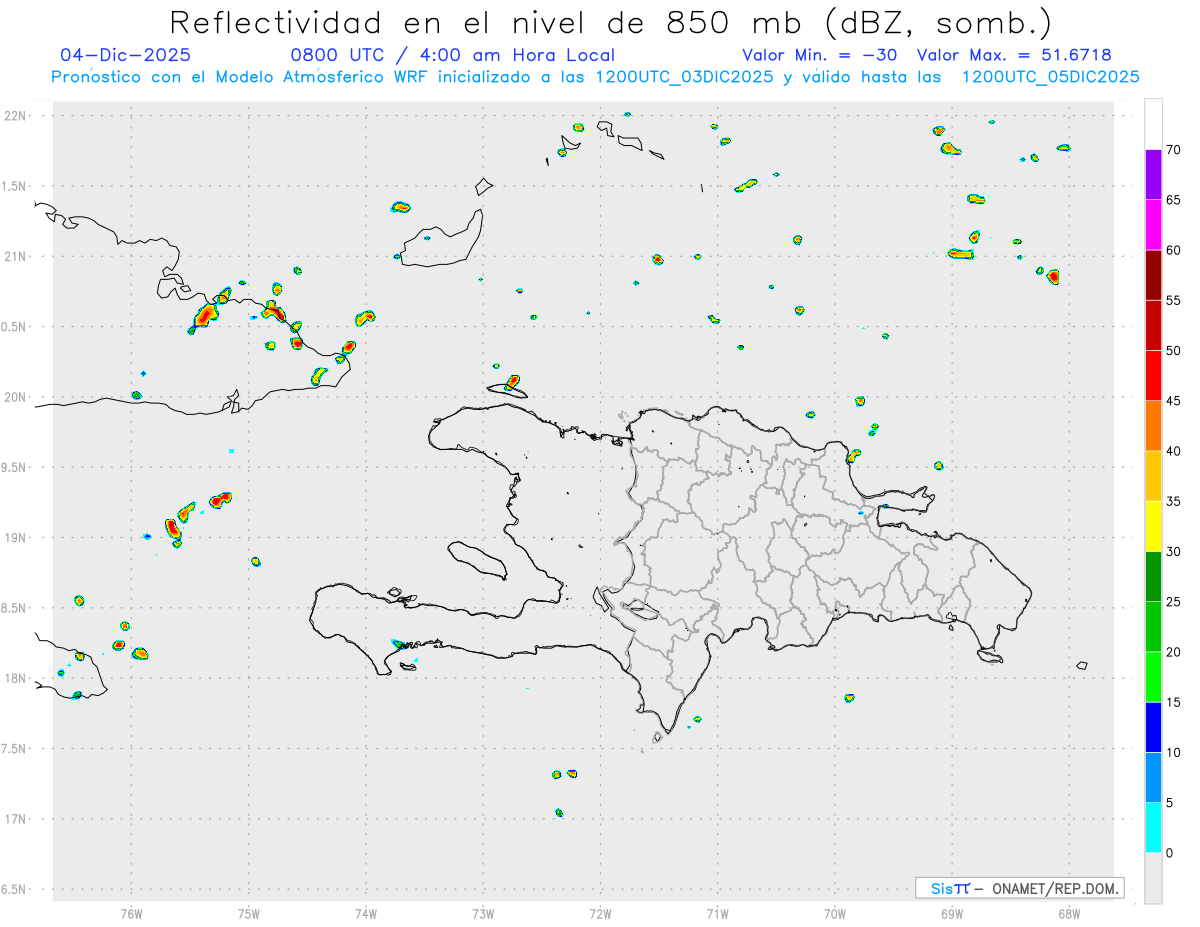Select the '74W' longitude label
The height and width of the screenshot is (927, 1200).
[366, 914]
